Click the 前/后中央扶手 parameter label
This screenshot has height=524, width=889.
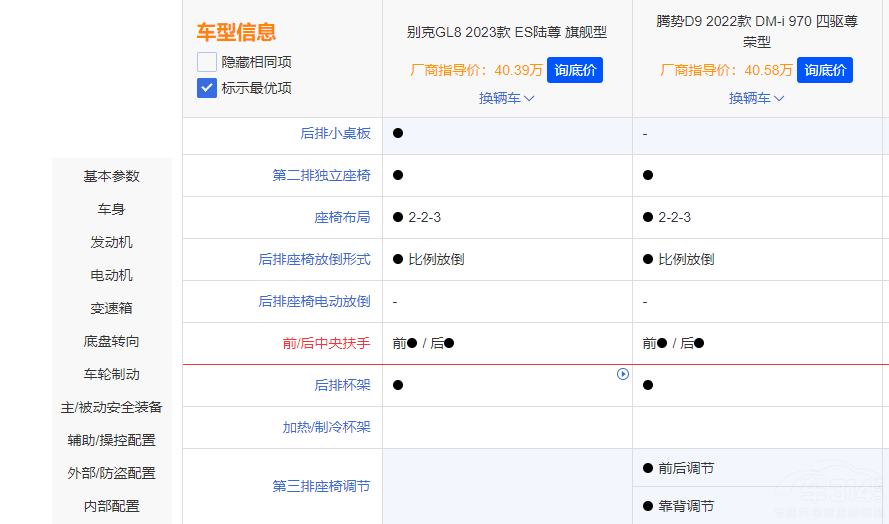326,343
